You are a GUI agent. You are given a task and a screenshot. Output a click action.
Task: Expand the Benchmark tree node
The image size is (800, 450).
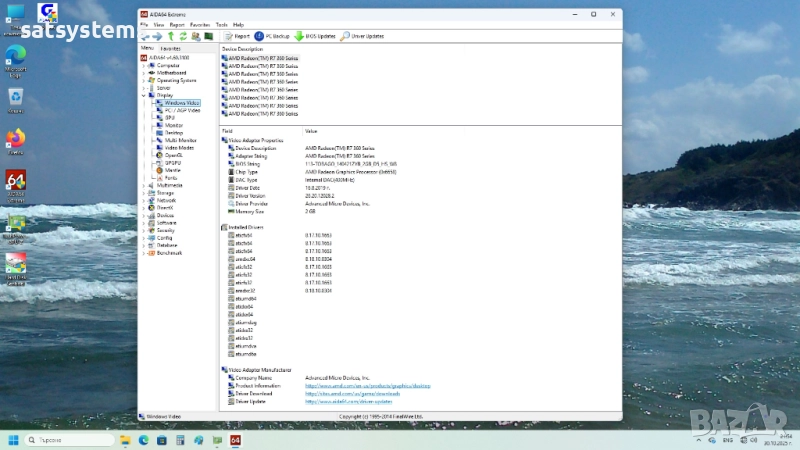point(143,252)
